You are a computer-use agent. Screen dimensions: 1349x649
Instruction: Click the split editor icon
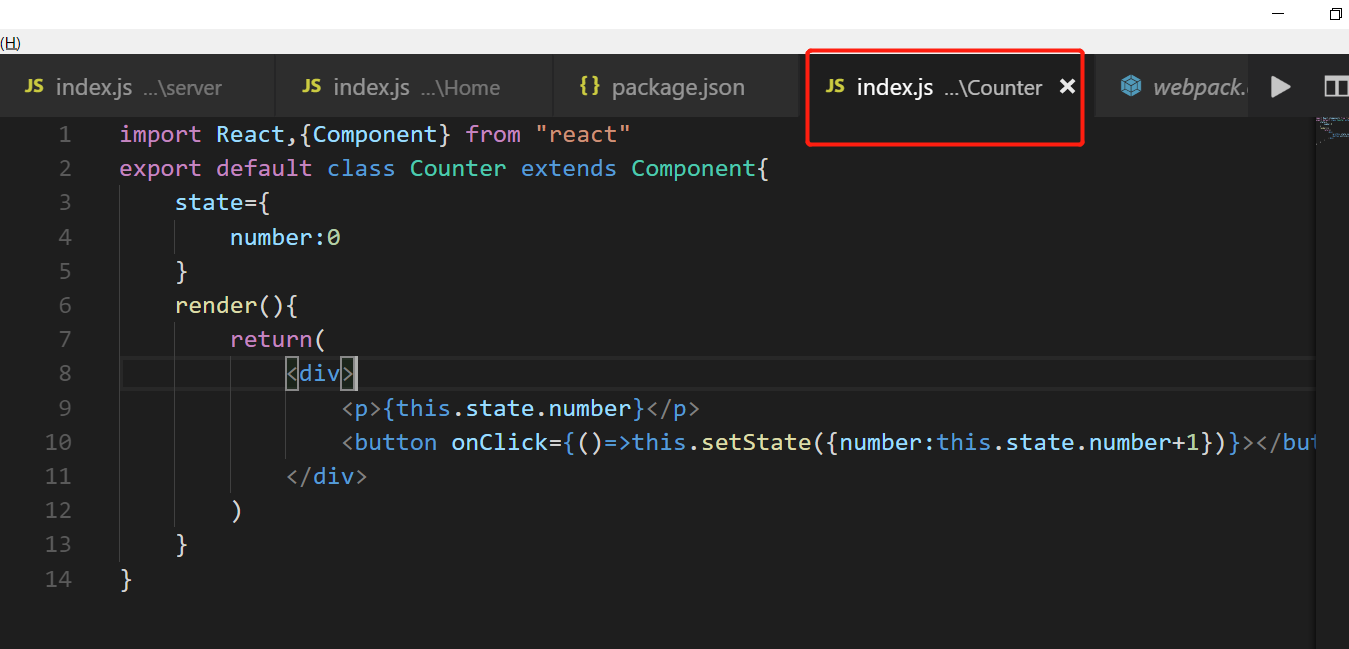pyautogui.click(x=1336, y=87)
